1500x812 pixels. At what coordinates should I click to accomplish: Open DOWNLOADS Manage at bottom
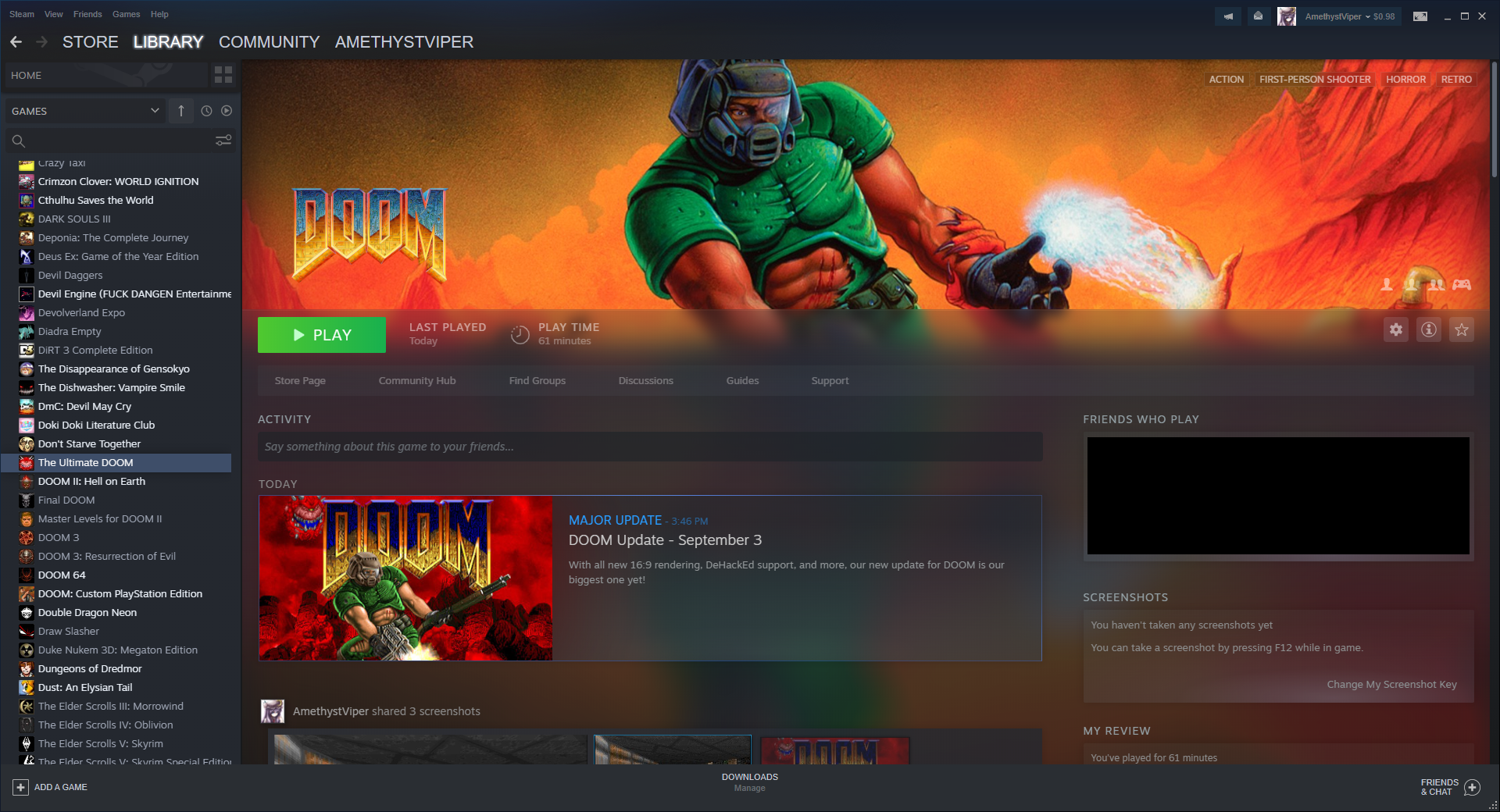750,782
